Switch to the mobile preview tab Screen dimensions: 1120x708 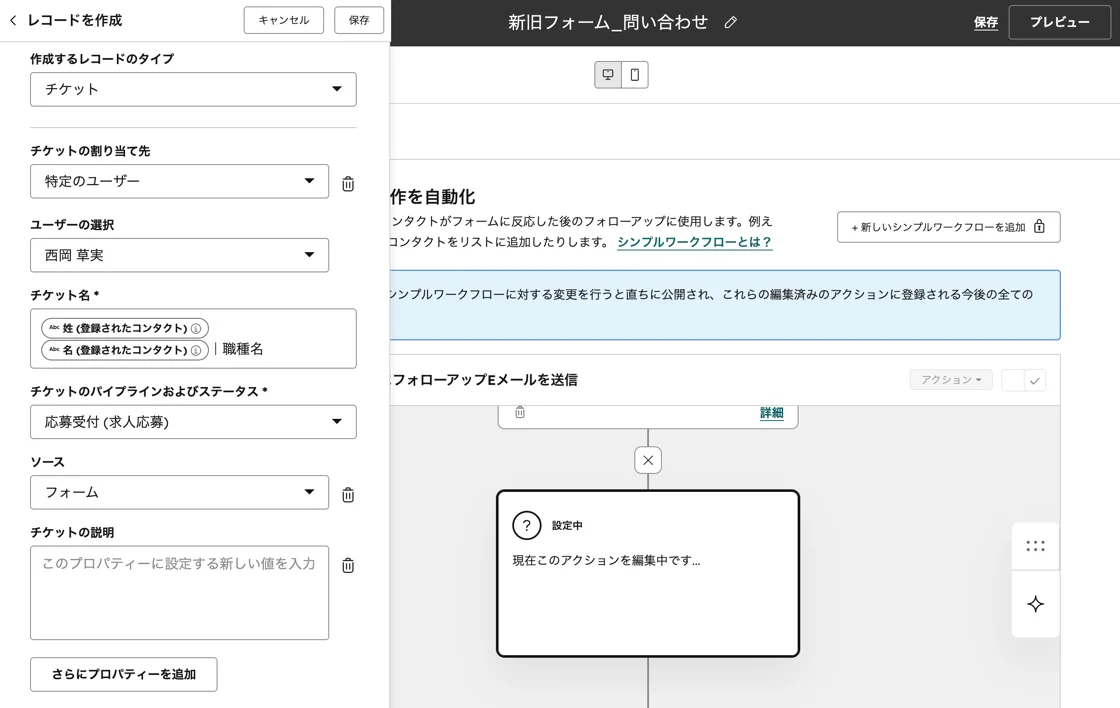pyautogui.click(x=634, y=74)
